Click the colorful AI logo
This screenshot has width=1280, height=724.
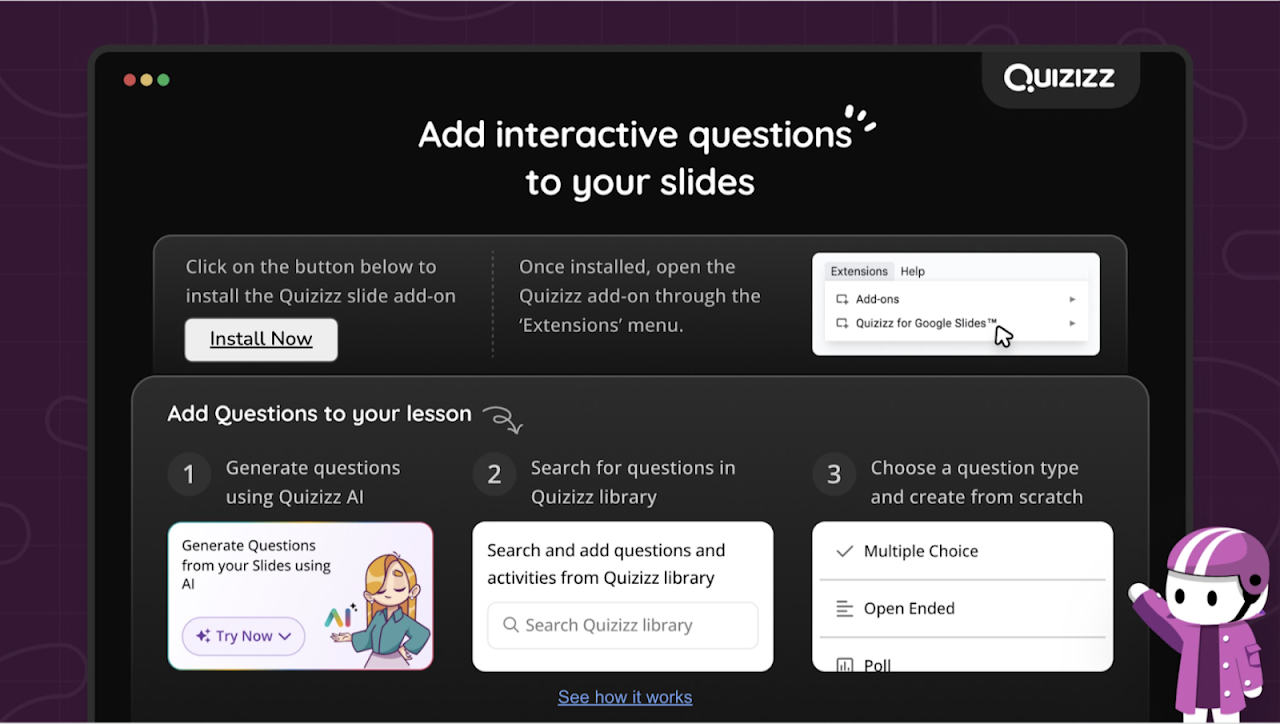coord(339,618)
